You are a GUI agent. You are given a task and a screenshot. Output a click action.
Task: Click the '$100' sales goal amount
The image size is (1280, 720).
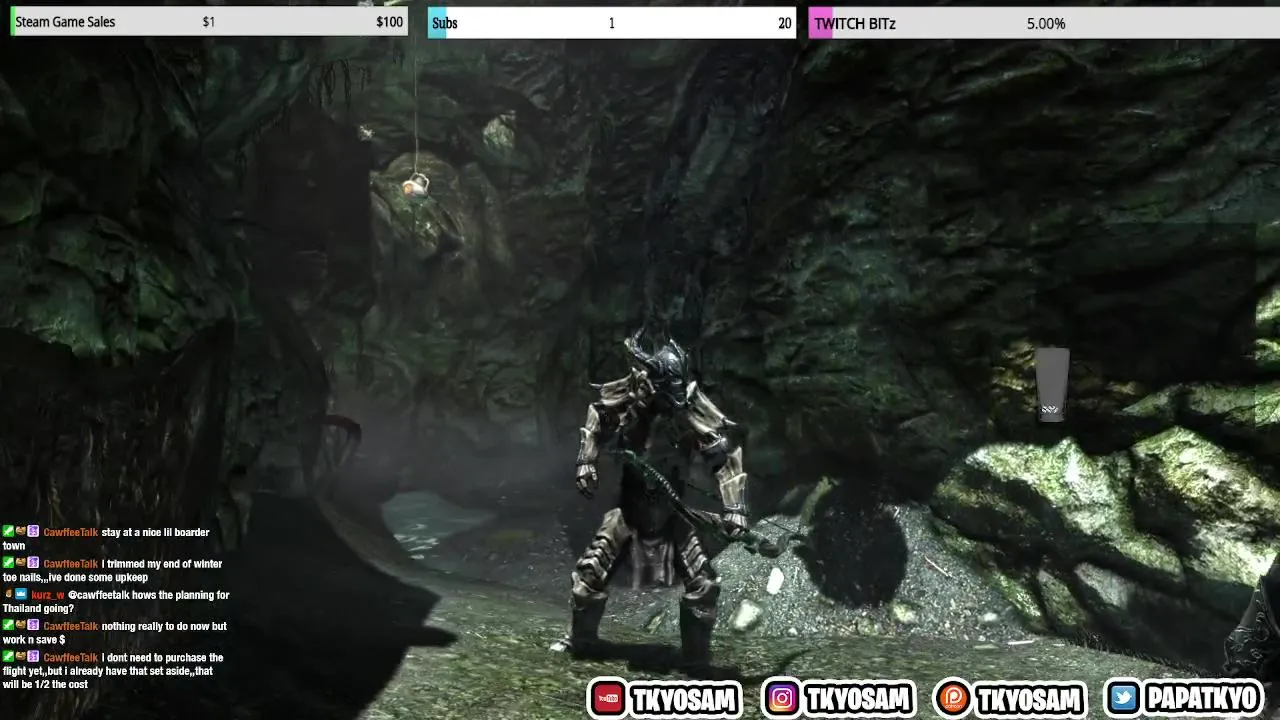coord(390,22)
